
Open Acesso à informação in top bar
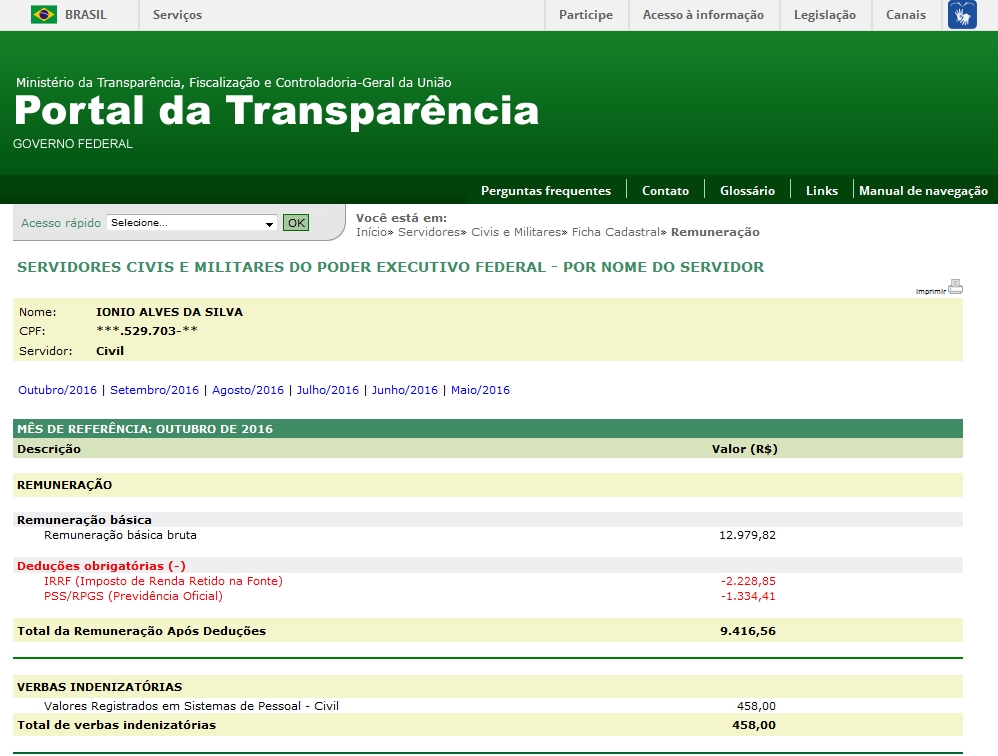point(703,15)
